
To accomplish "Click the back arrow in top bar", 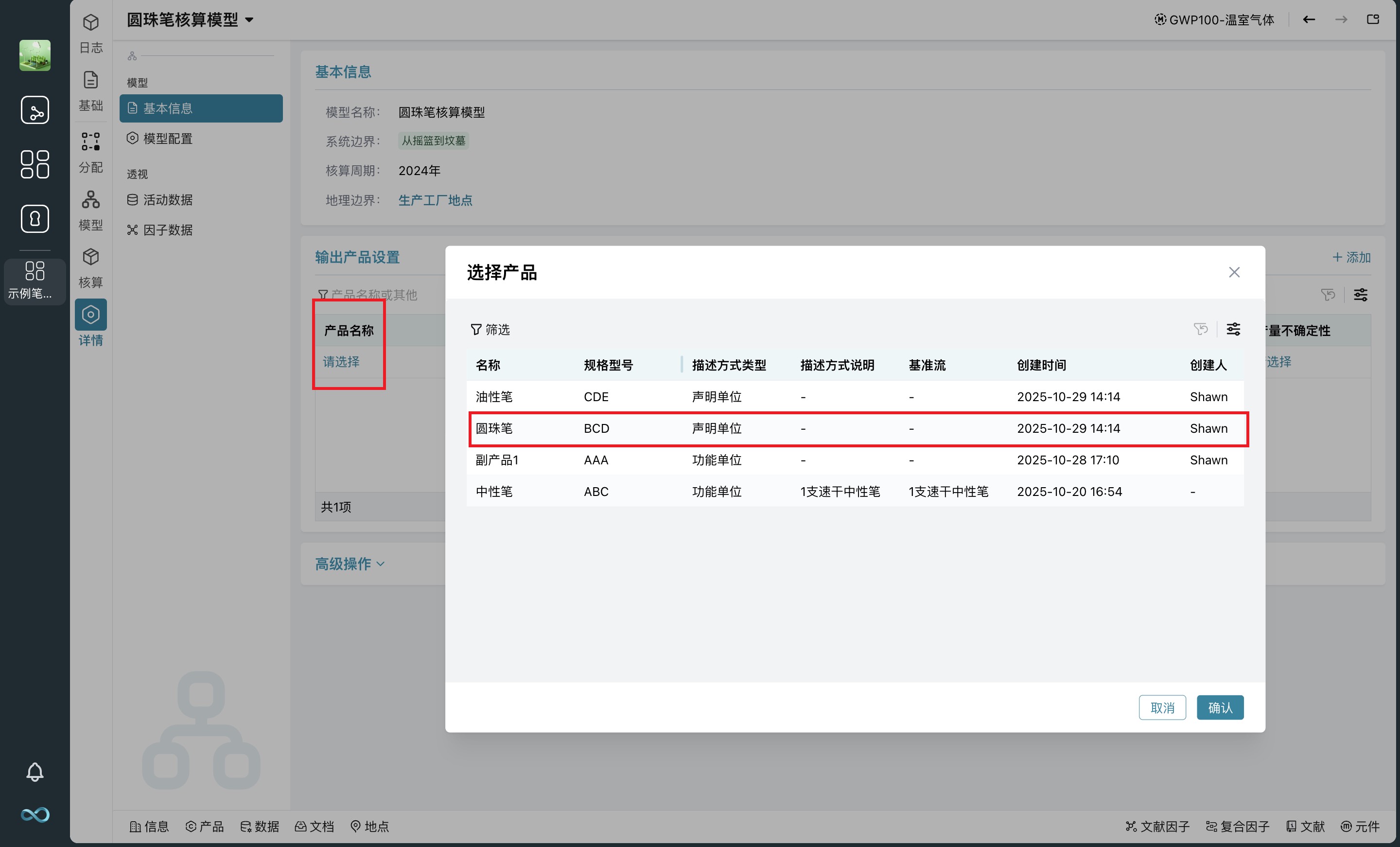I will pyautogui.click(x=1309, y=19).
